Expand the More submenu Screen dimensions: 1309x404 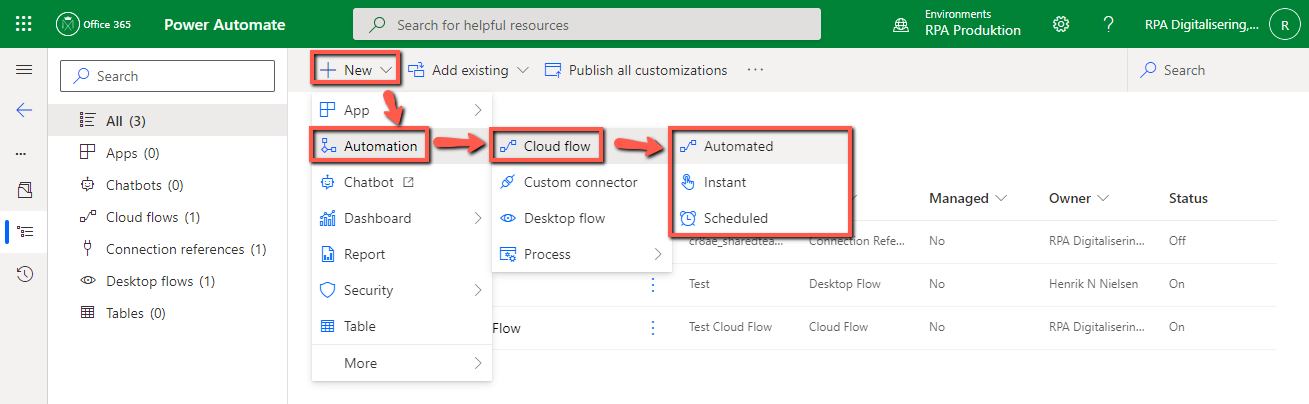tap(401, 363)
